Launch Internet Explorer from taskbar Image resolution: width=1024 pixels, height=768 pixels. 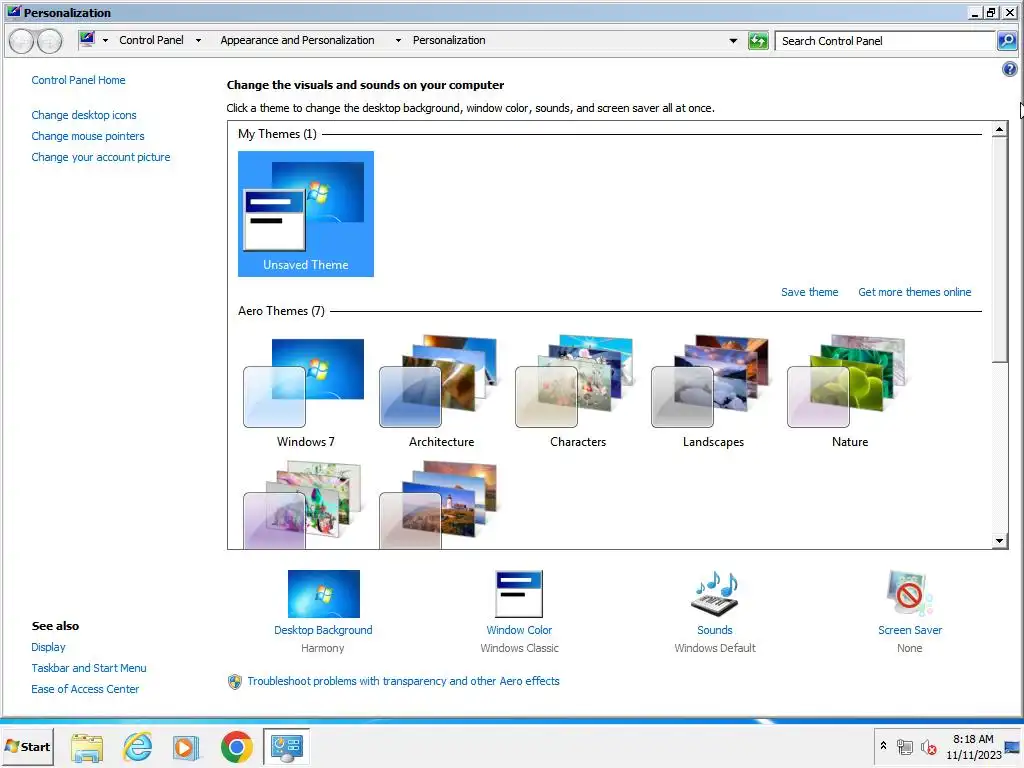138,746
